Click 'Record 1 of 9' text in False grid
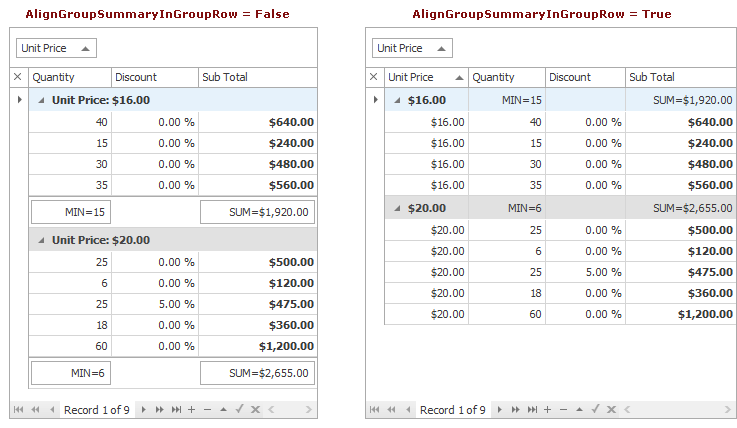The image size is (737, 428). click(96, 410)
